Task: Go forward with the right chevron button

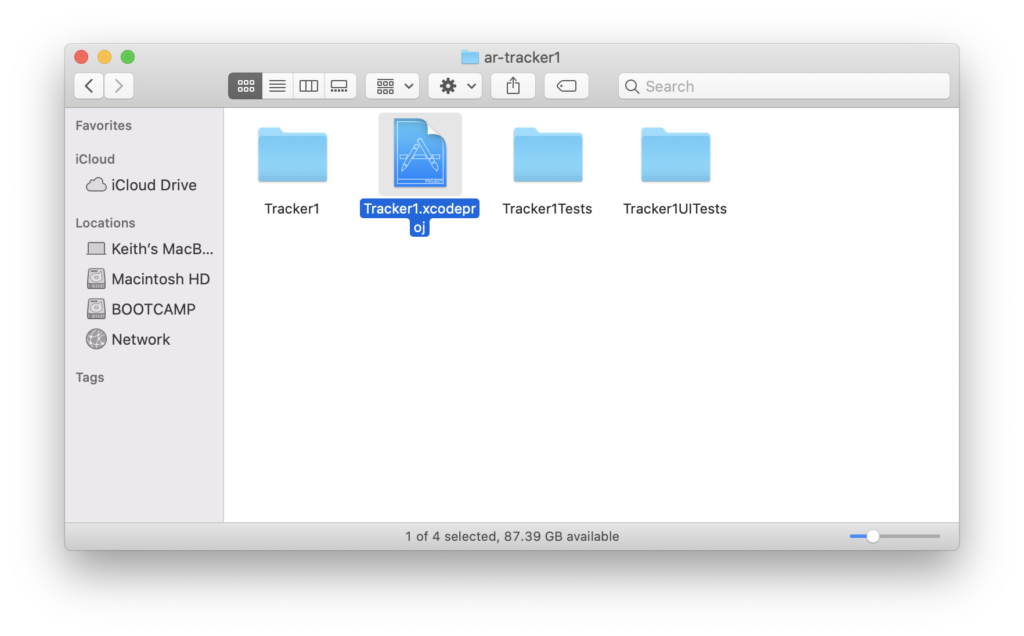Action: 119,86
